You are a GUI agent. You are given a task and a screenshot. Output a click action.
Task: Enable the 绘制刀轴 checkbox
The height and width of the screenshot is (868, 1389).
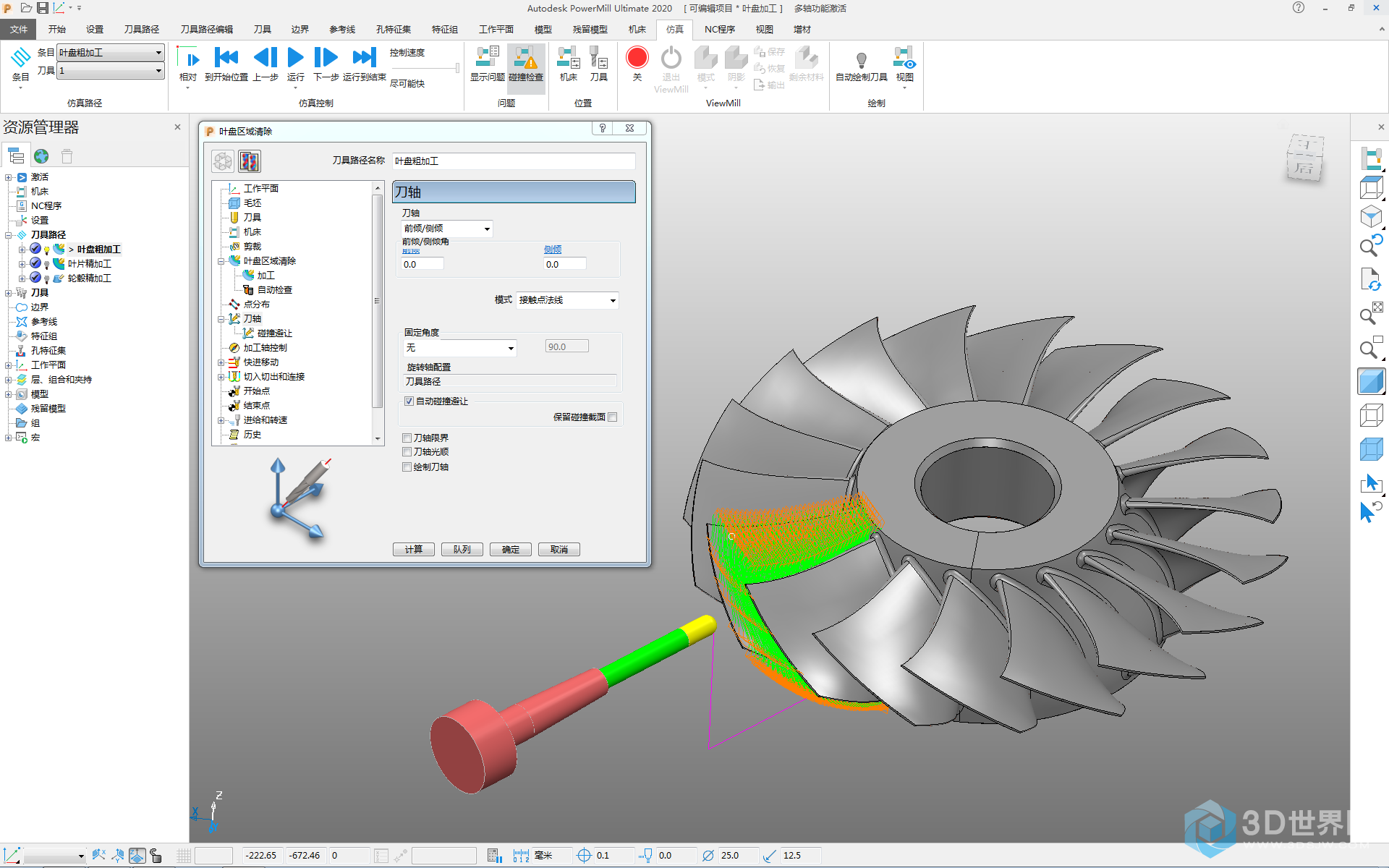pyautogui.click(x=407, y=467)
